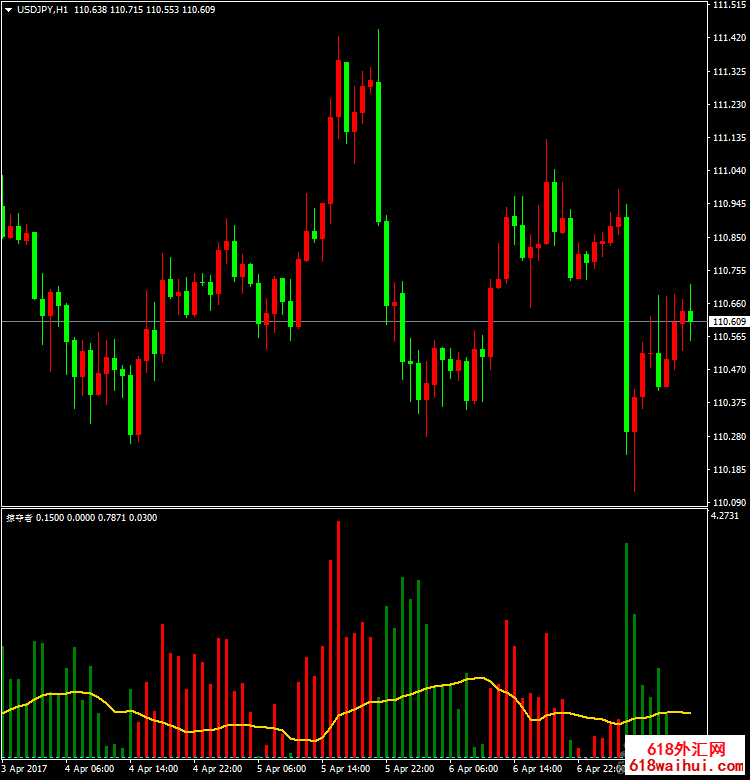Click the 5 Apr 14:00 time label
750x780 pixels.
pos(346,770)
